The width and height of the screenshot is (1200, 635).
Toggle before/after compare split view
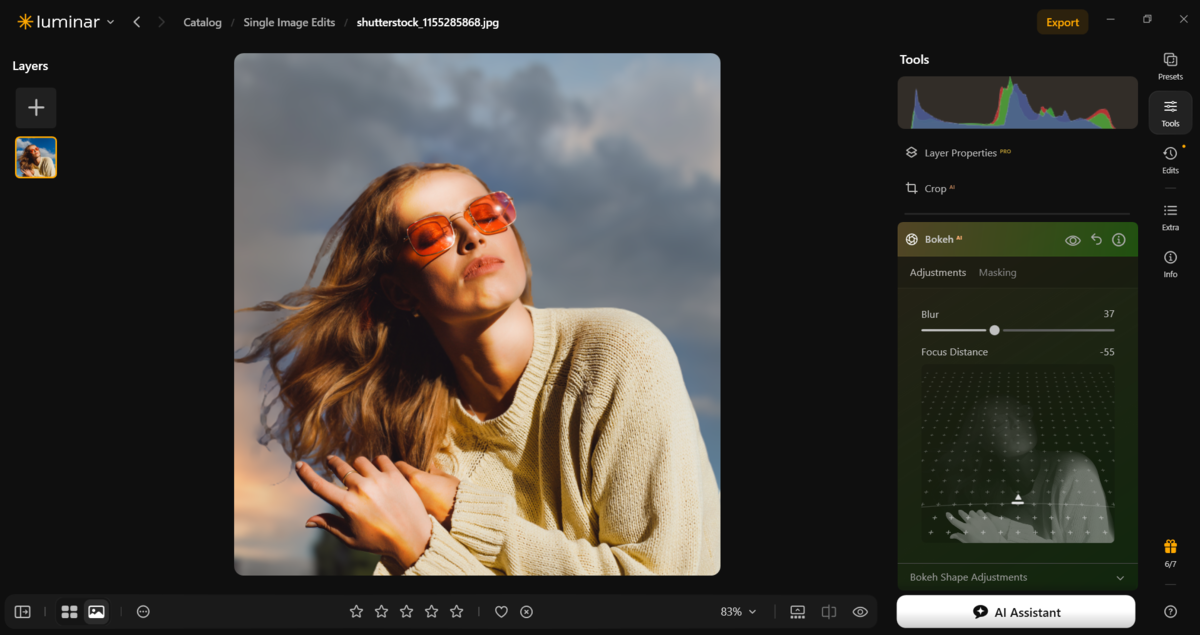tap(829, 612)
